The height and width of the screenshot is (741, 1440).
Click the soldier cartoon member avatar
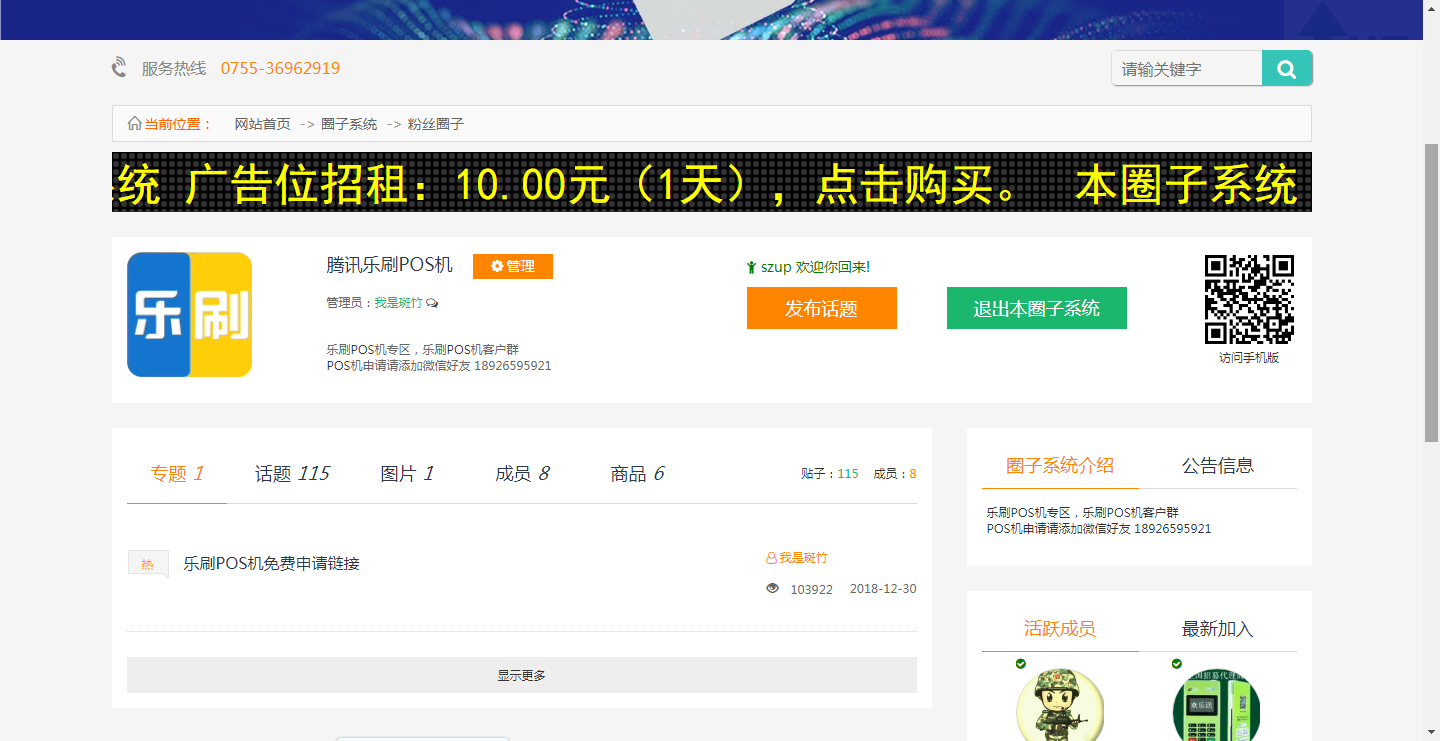pos(1060,705)
